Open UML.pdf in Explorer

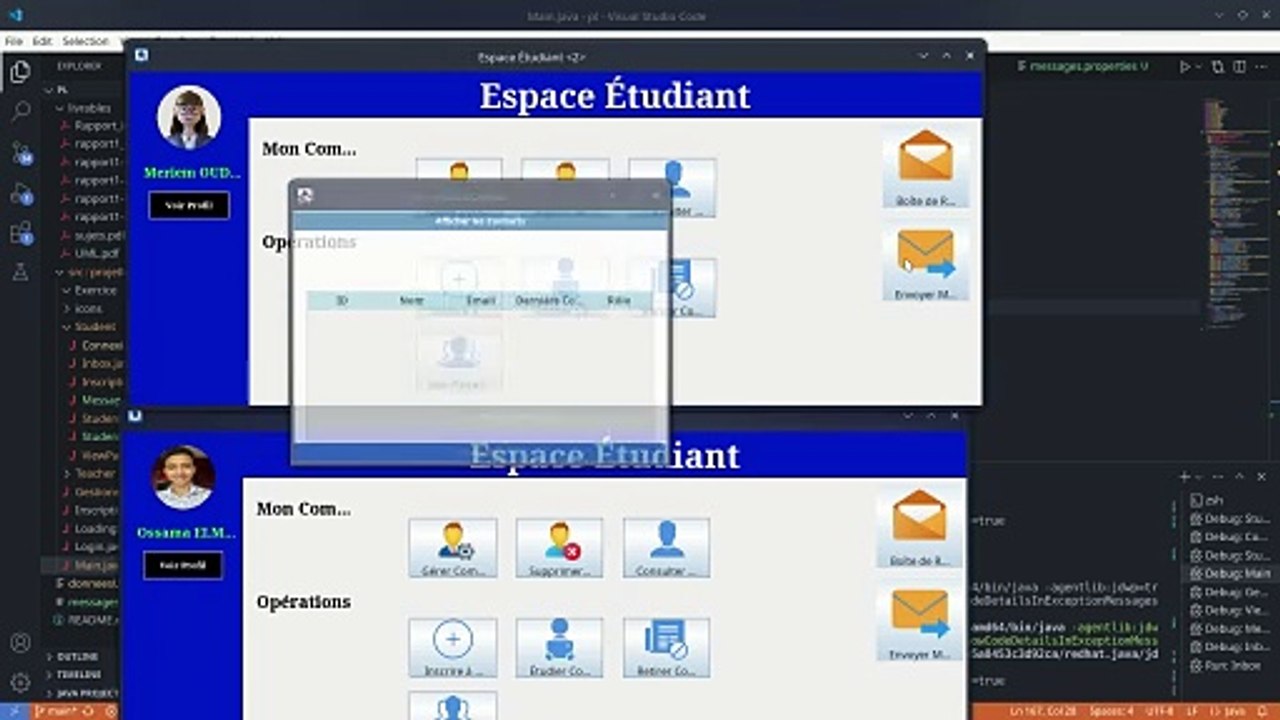pyautogui.click(x=97, y=254)
